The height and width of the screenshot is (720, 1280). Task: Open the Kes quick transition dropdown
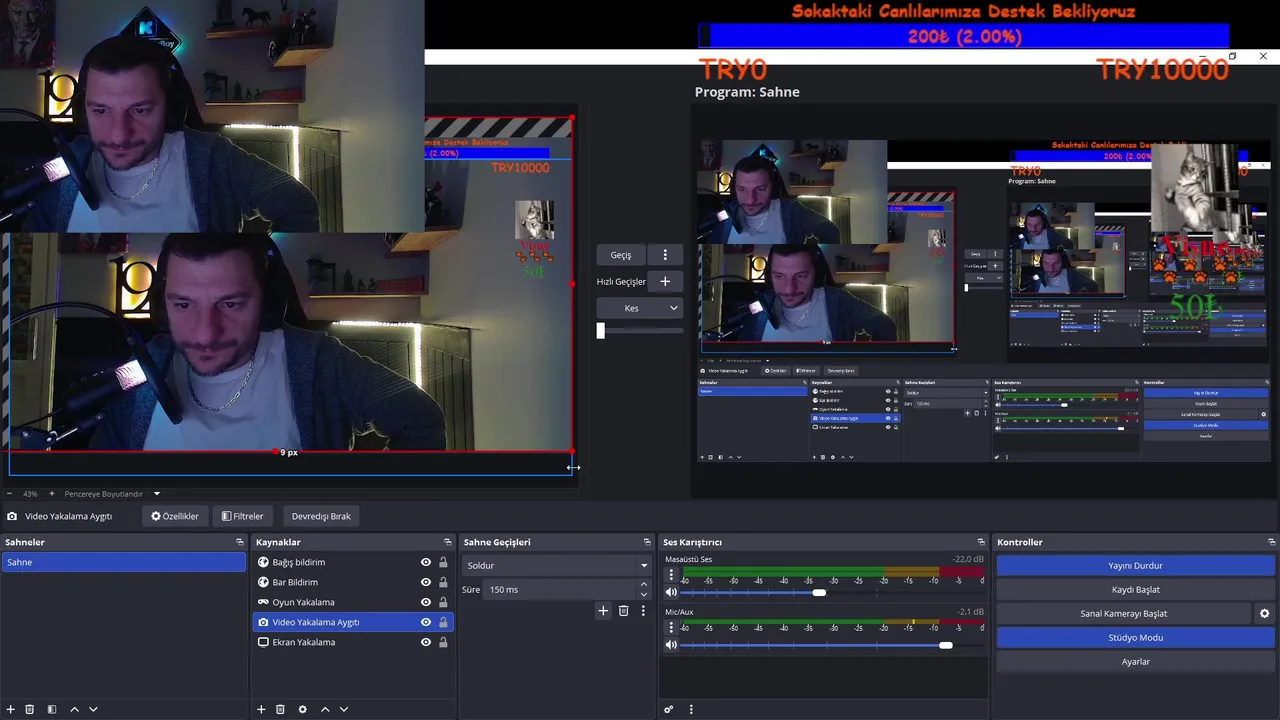(639, 308)
